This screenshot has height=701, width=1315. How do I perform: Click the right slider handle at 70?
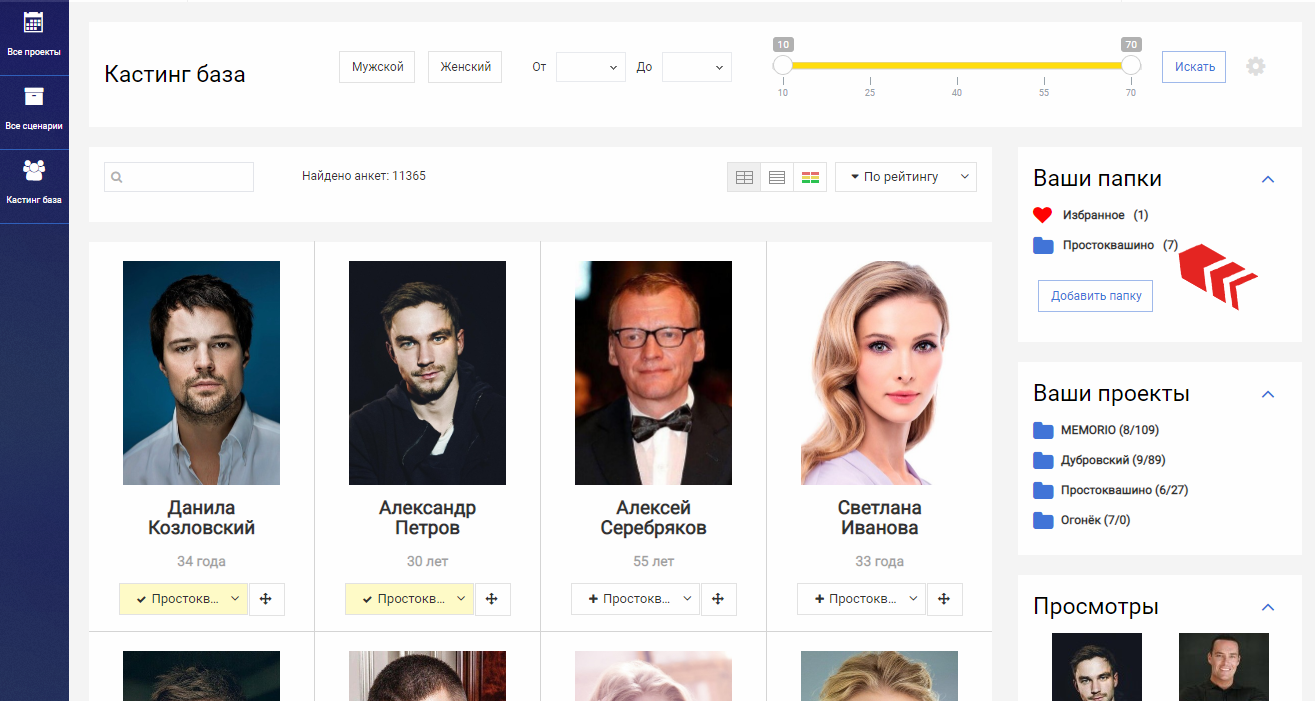1131,65
